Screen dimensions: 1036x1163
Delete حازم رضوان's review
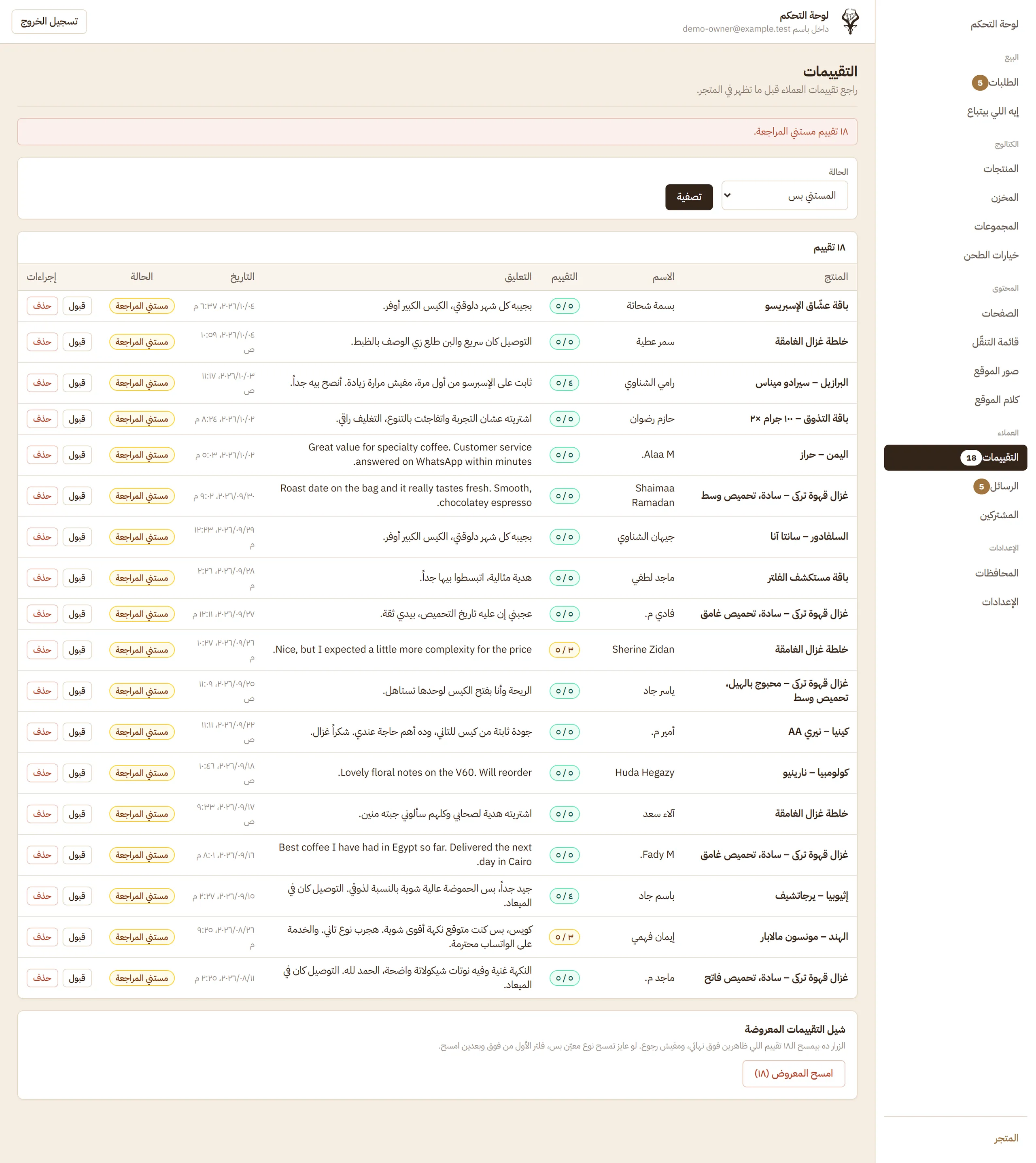click(42, 419)
